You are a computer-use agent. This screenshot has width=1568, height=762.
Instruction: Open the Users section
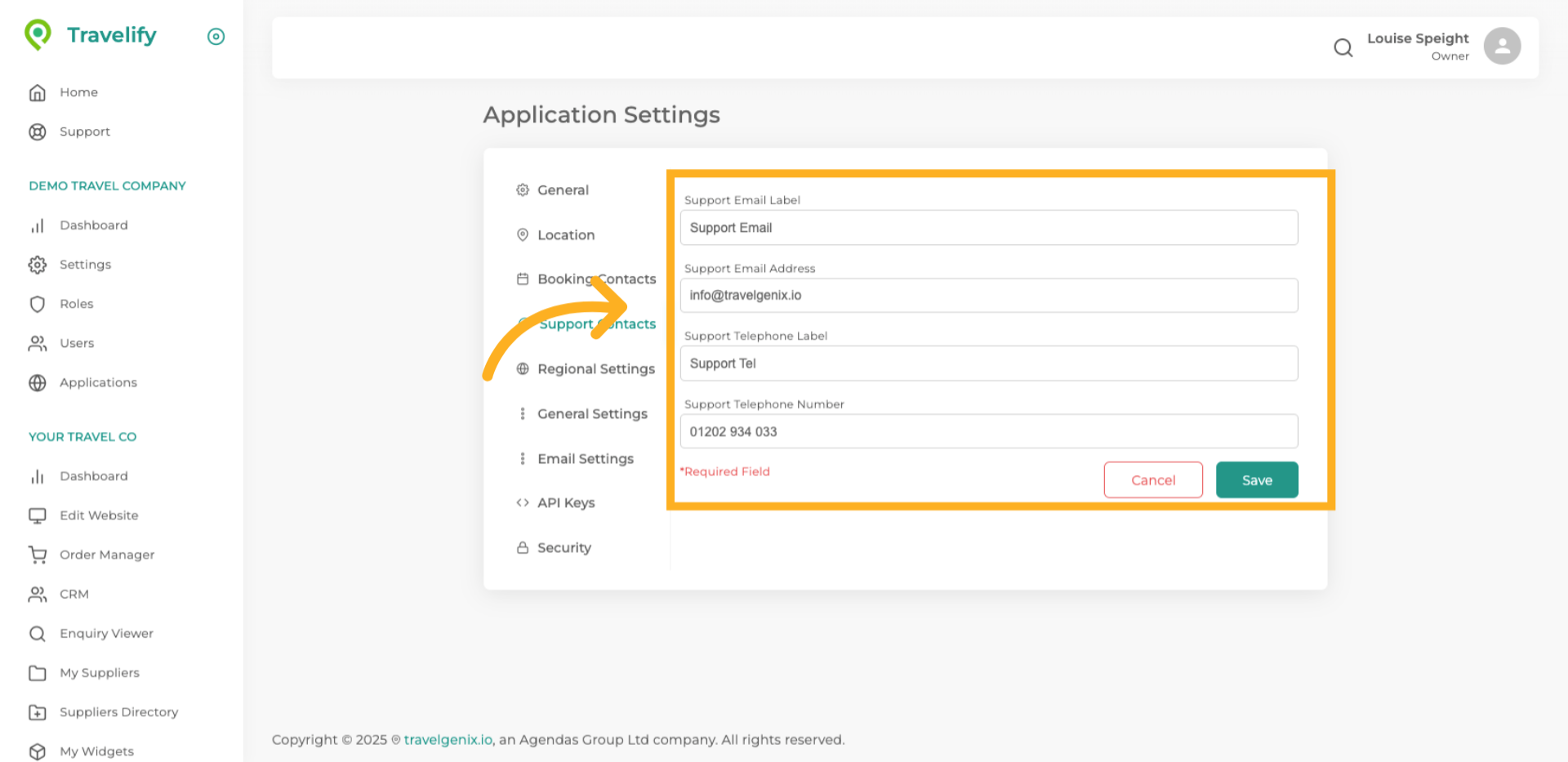click(x=76, y=343)
